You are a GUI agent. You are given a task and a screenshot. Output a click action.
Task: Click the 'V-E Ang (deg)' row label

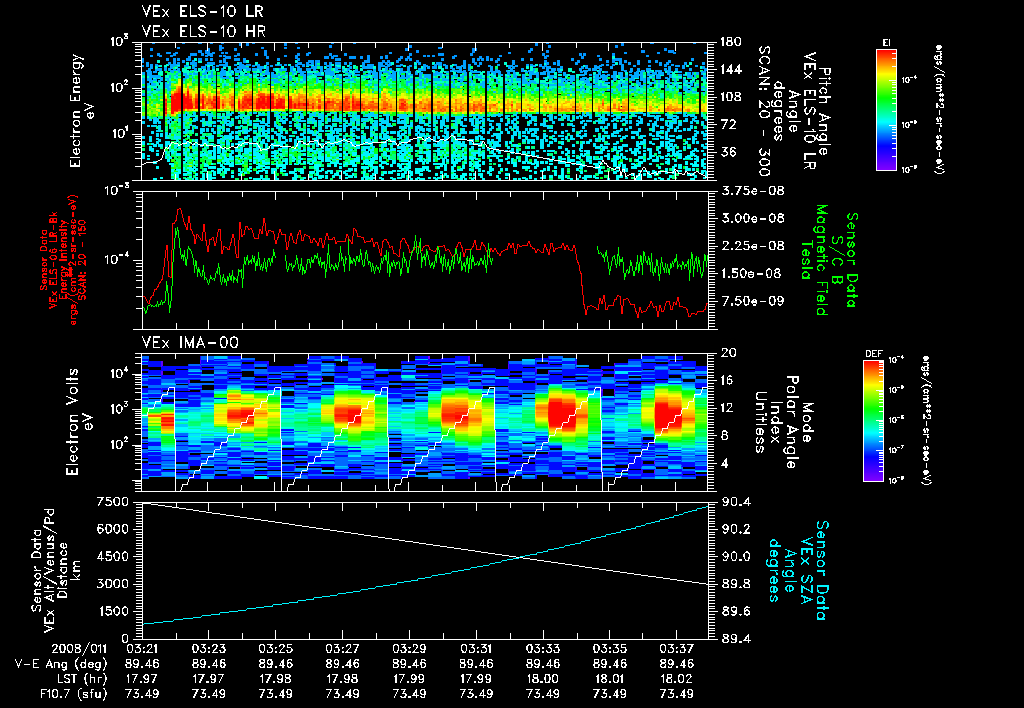tap(61, 664)
